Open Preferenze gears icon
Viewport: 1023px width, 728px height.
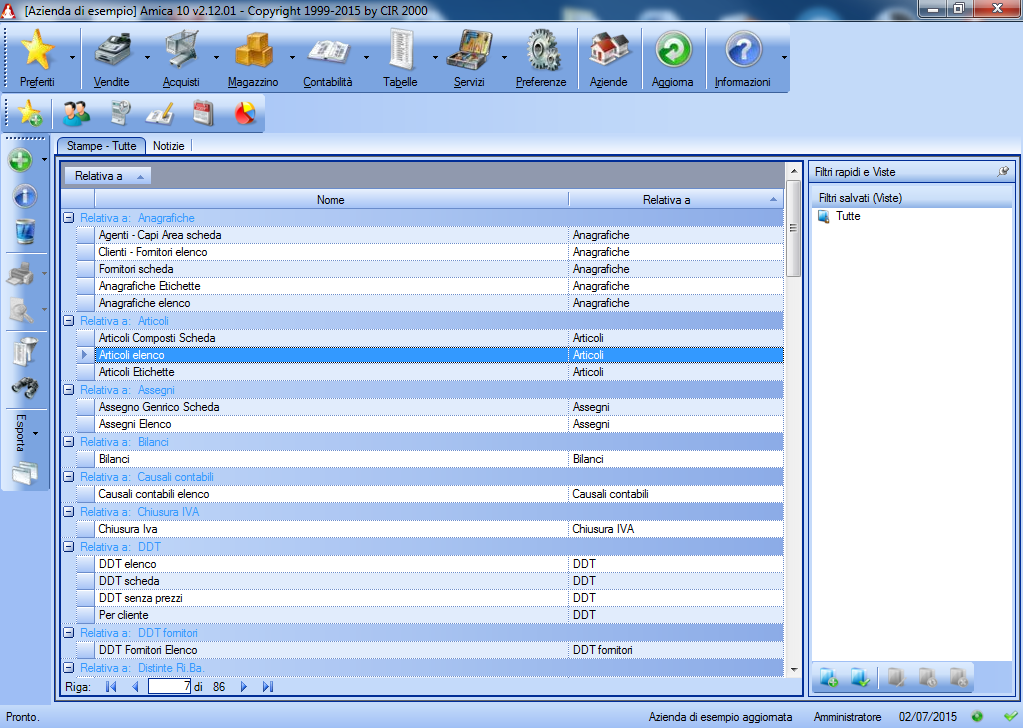542,50
